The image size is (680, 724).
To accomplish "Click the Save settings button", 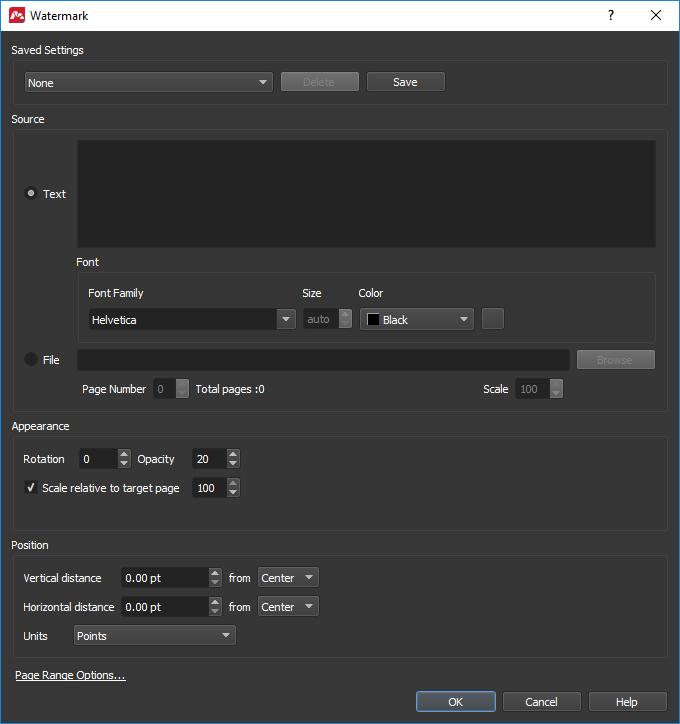I will pos(405,82).
